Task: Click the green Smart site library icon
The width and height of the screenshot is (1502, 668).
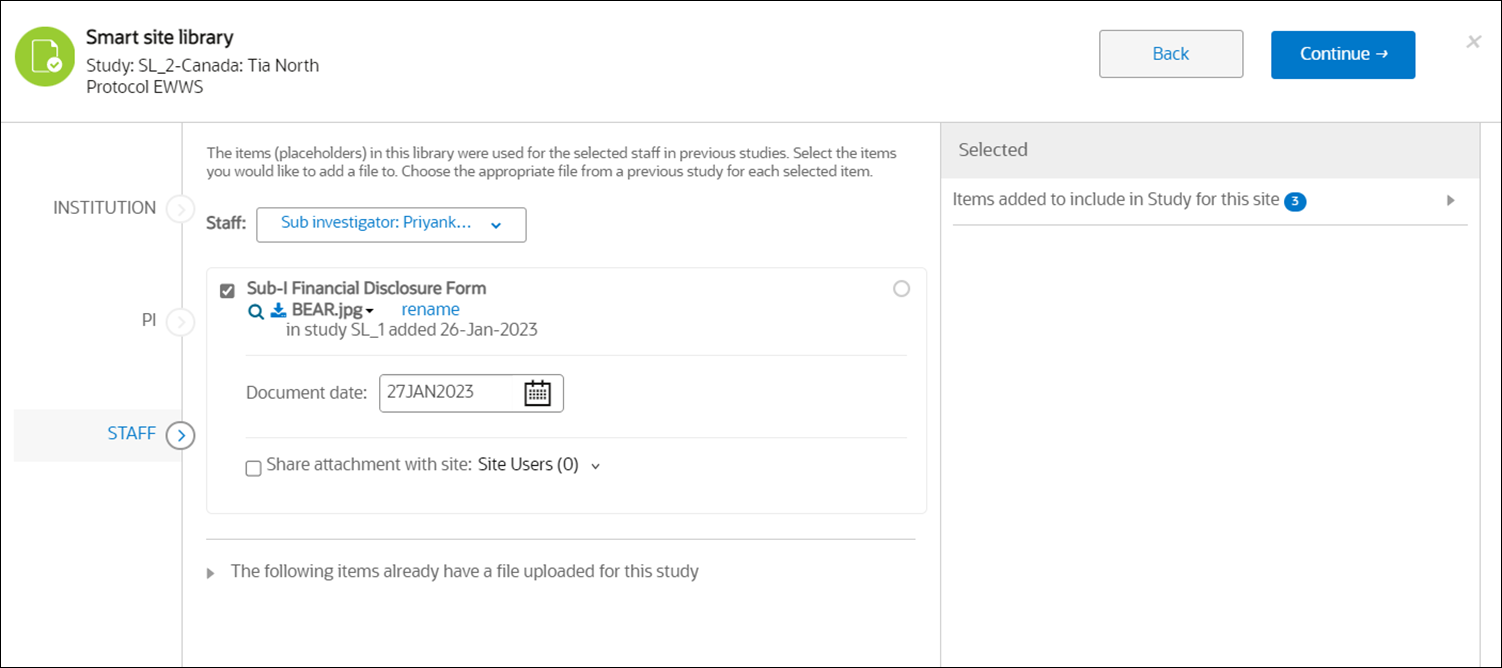Action: [x=45, y=56]
